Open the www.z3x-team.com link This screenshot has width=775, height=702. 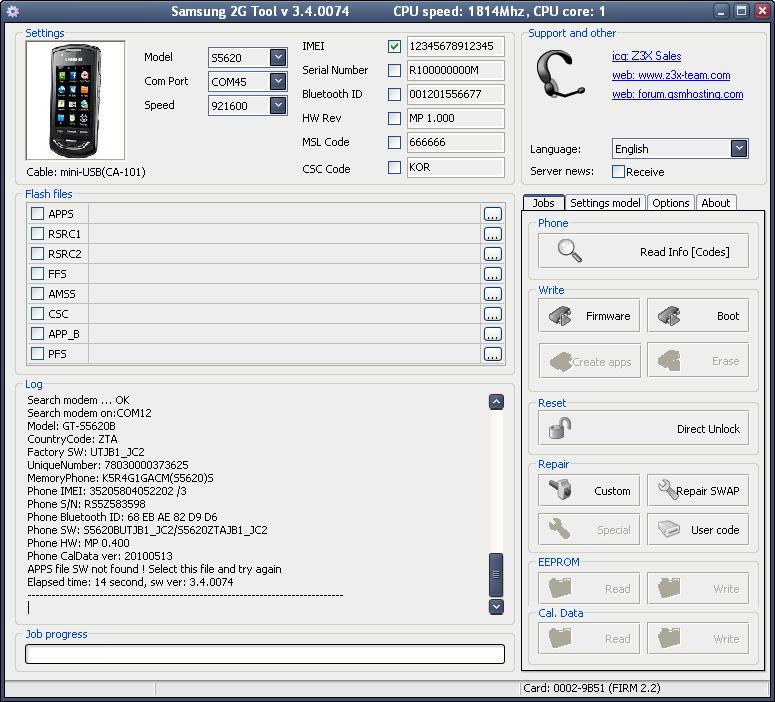(x=671, y=75)
